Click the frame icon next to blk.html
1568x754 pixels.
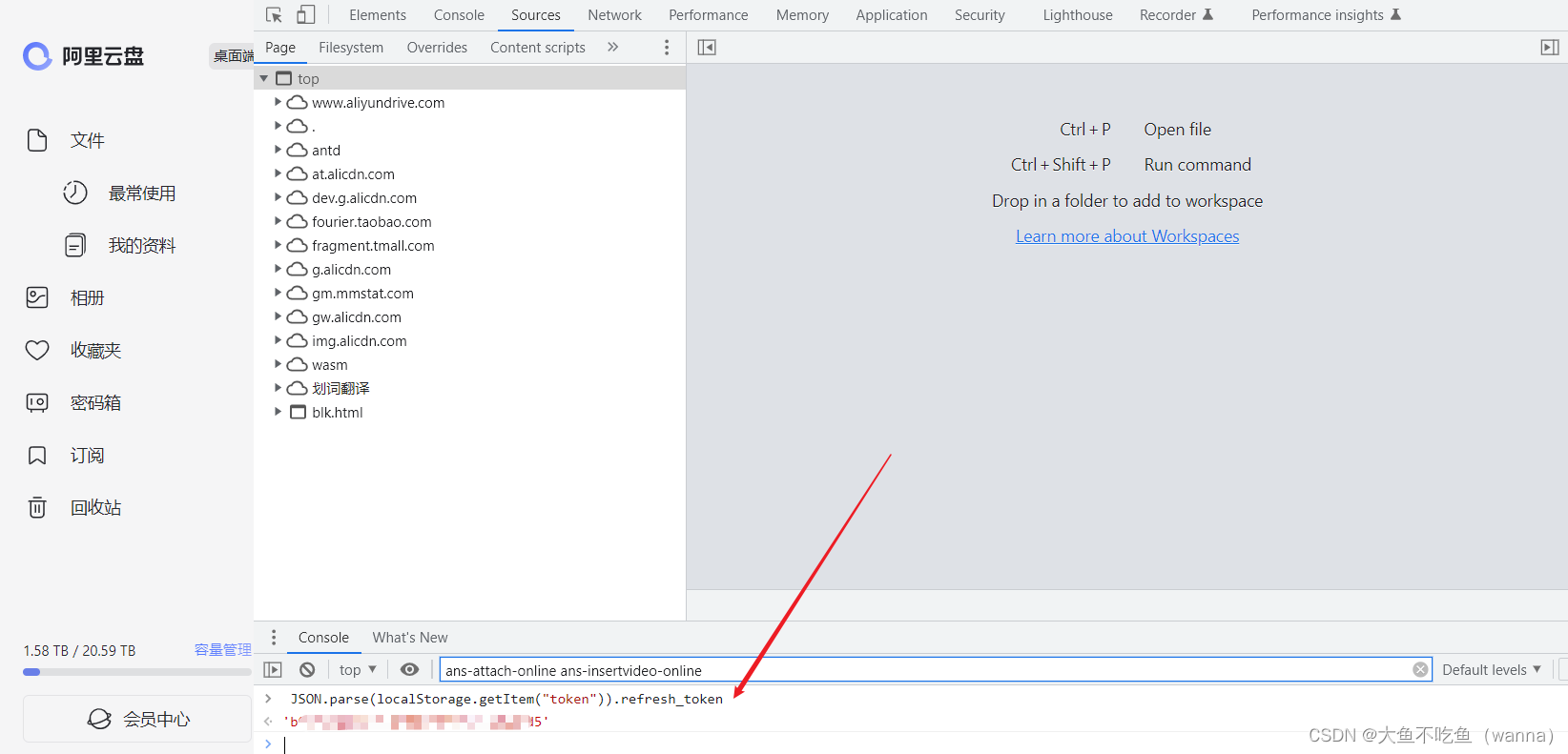298,412
